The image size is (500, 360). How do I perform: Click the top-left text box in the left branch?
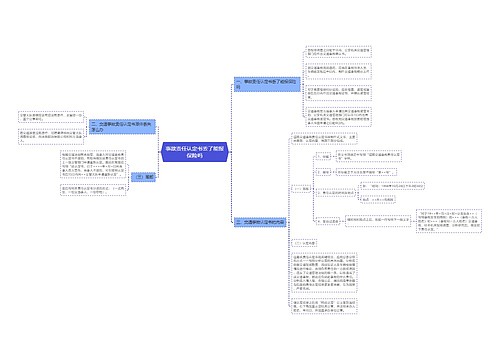point(51,117)
